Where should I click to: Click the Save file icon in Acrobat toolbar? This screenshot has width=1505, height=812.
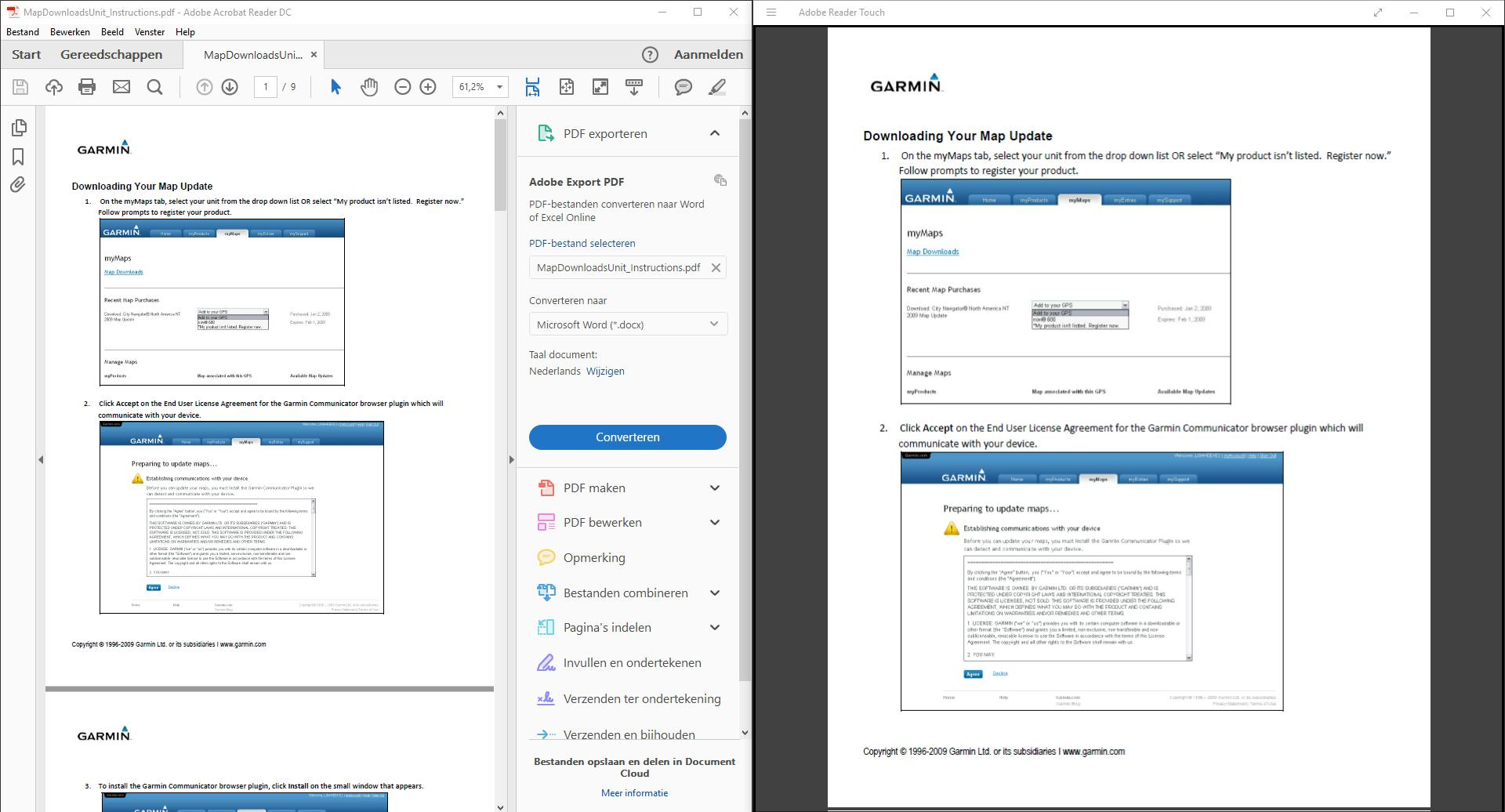(x=20, y=87)
